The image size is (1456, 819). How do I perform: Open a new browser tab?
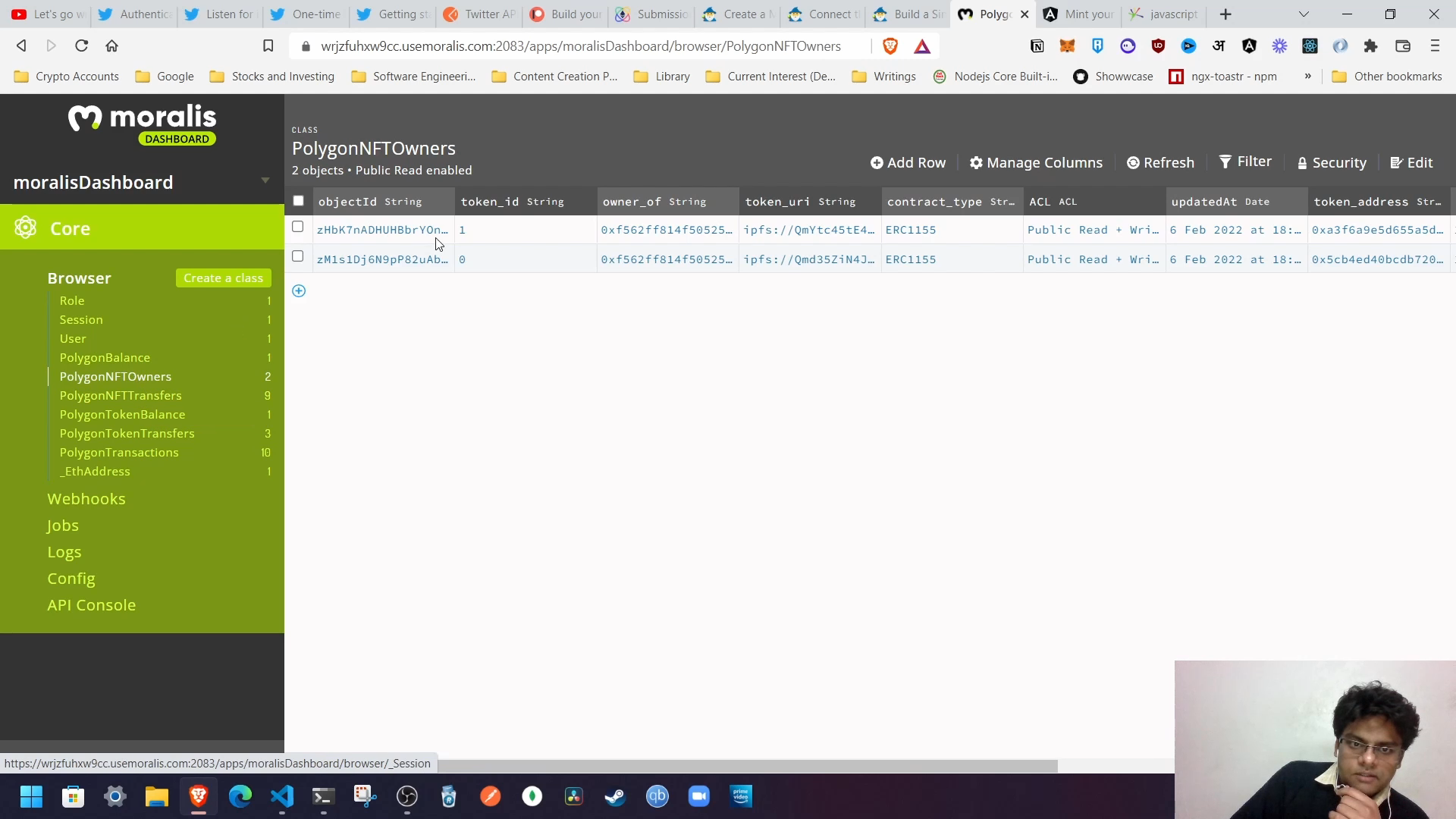tap(1225, 14)
